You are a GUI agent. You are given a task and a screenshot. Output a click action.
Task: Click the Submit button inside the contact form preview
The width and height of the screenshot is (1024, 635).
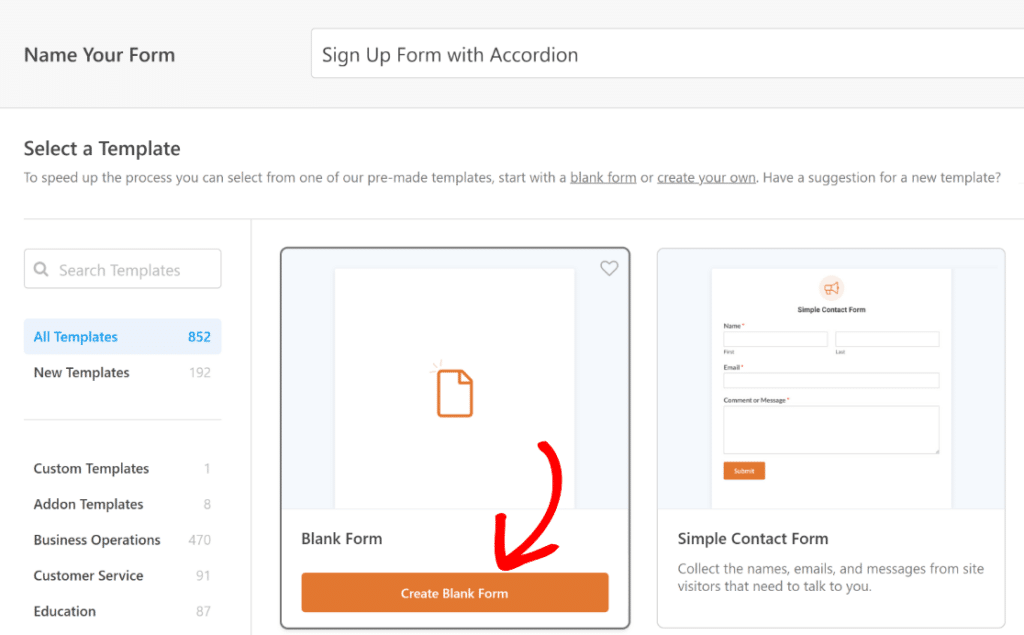[744, 469]
